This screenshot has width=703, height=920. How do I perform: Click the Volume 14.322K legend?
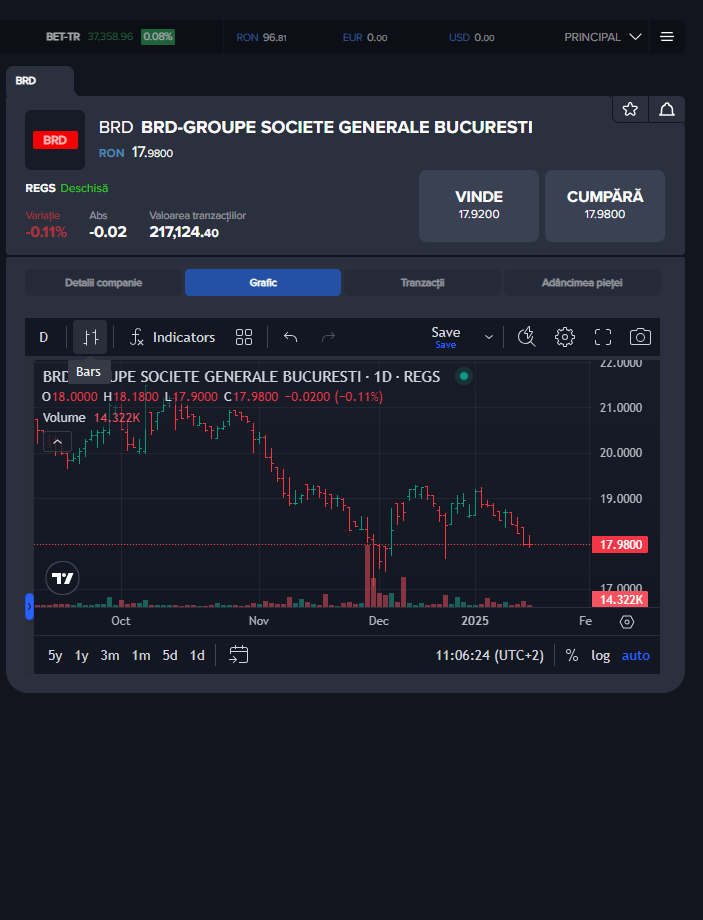pos(91,418)
